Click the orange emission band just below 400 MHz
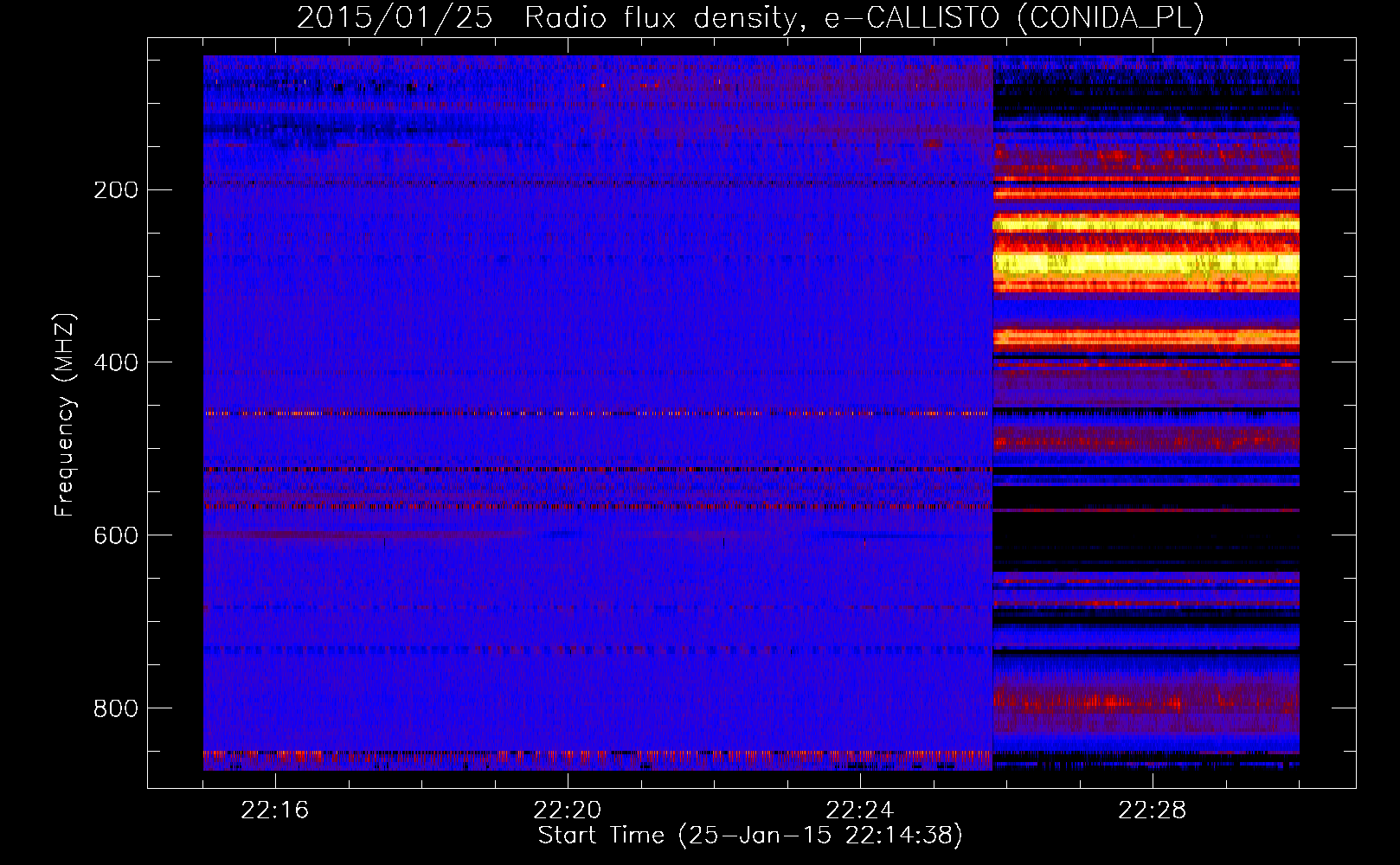The width and height of the screenshot is (1400, 865). (1146, 337)
